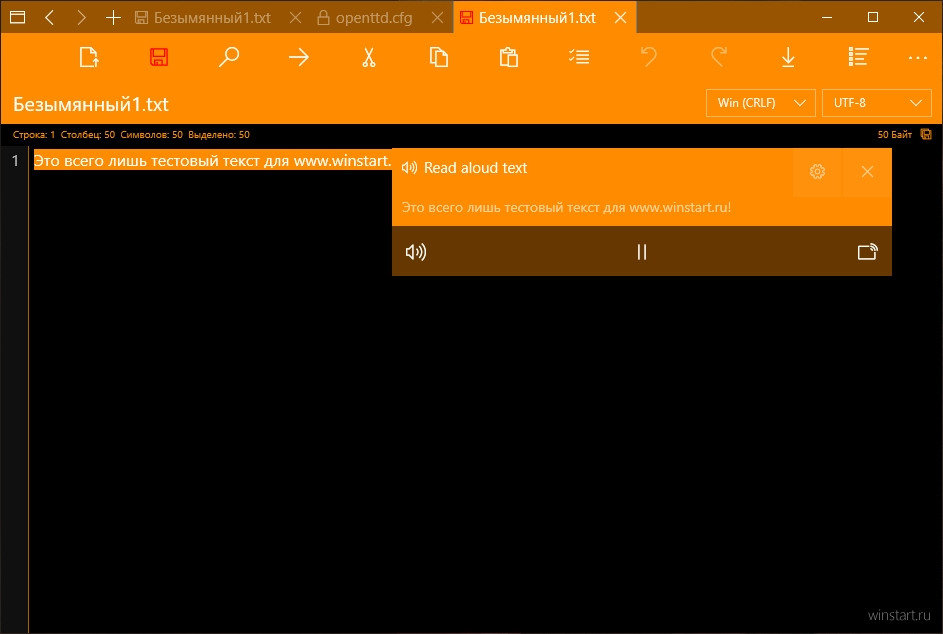The height and width of the screenshot is (634, 943).
Task: Open read aloud settings gear
Action: pyautogui.click(x=817, y=172)
